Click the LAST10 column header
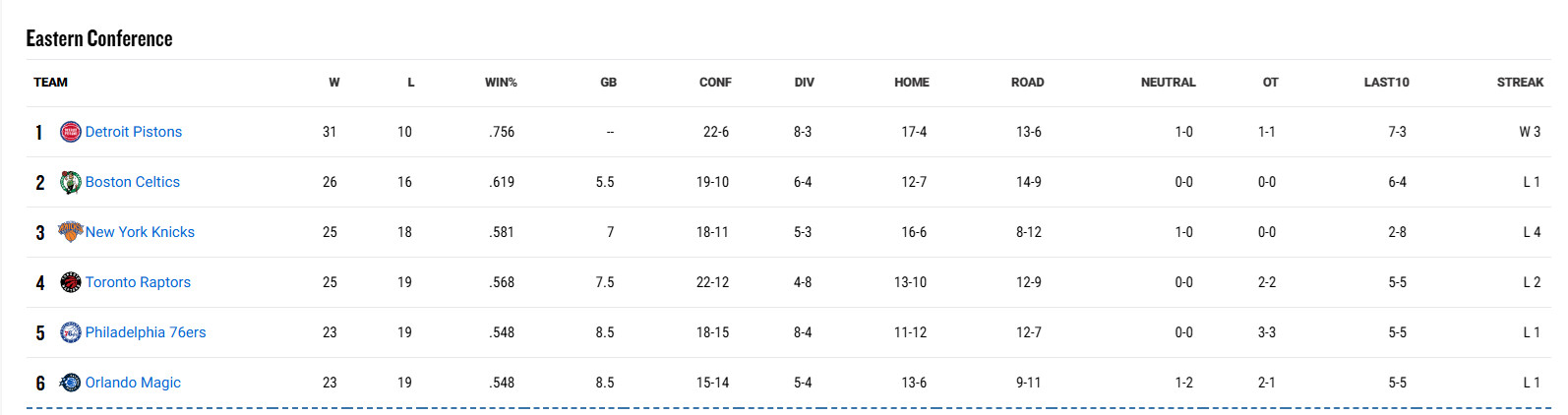 (x=1386, y=83)
